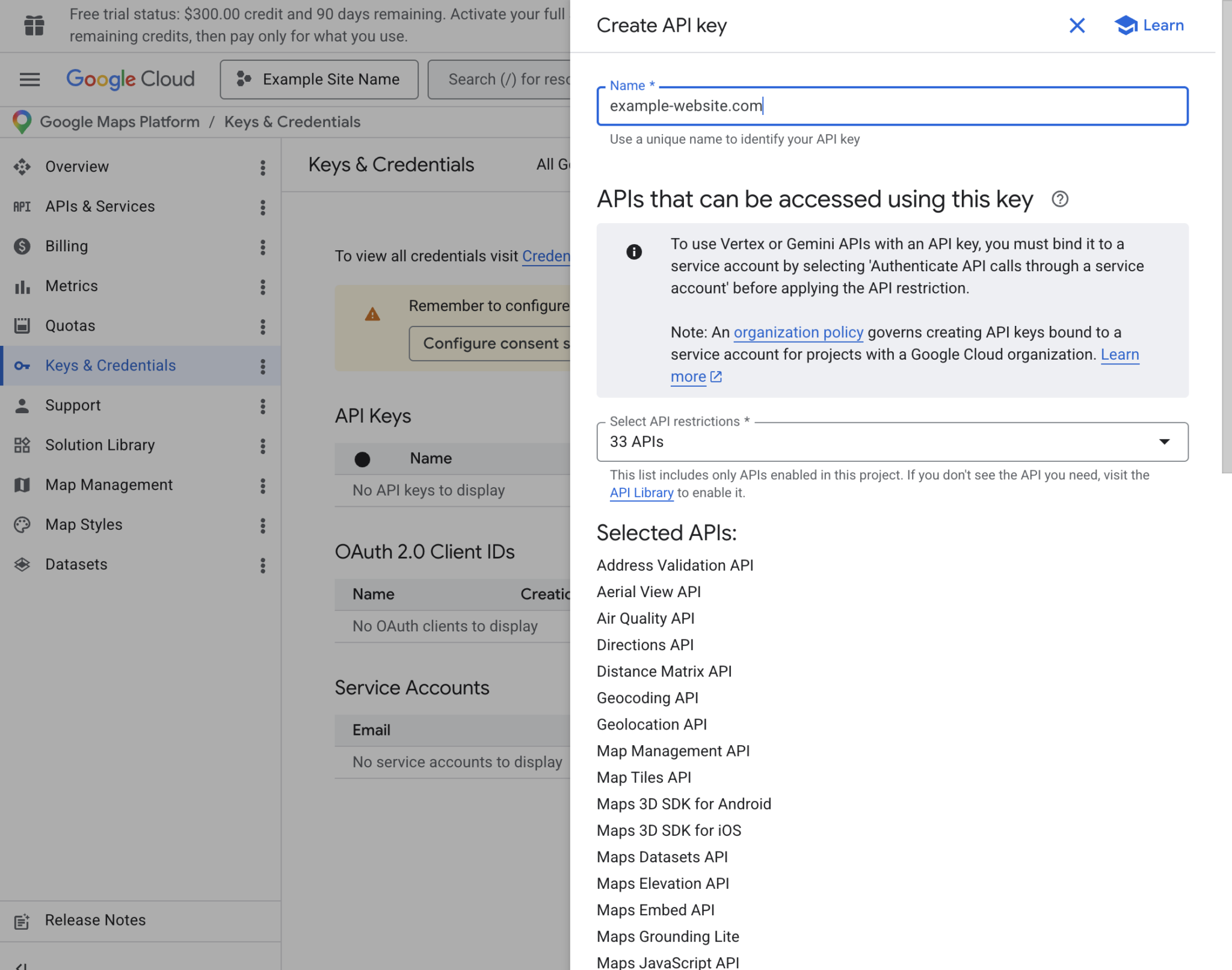This screenshot has height=970, width=1232.
Task: Click the free trial gift icon
Action: click(x=34, y=25)
